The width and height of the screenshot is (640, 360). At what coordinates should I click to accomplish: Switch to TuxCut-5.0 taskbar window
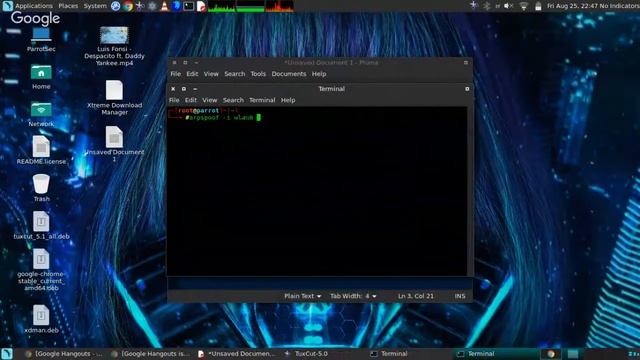click(x=306, y=354)
